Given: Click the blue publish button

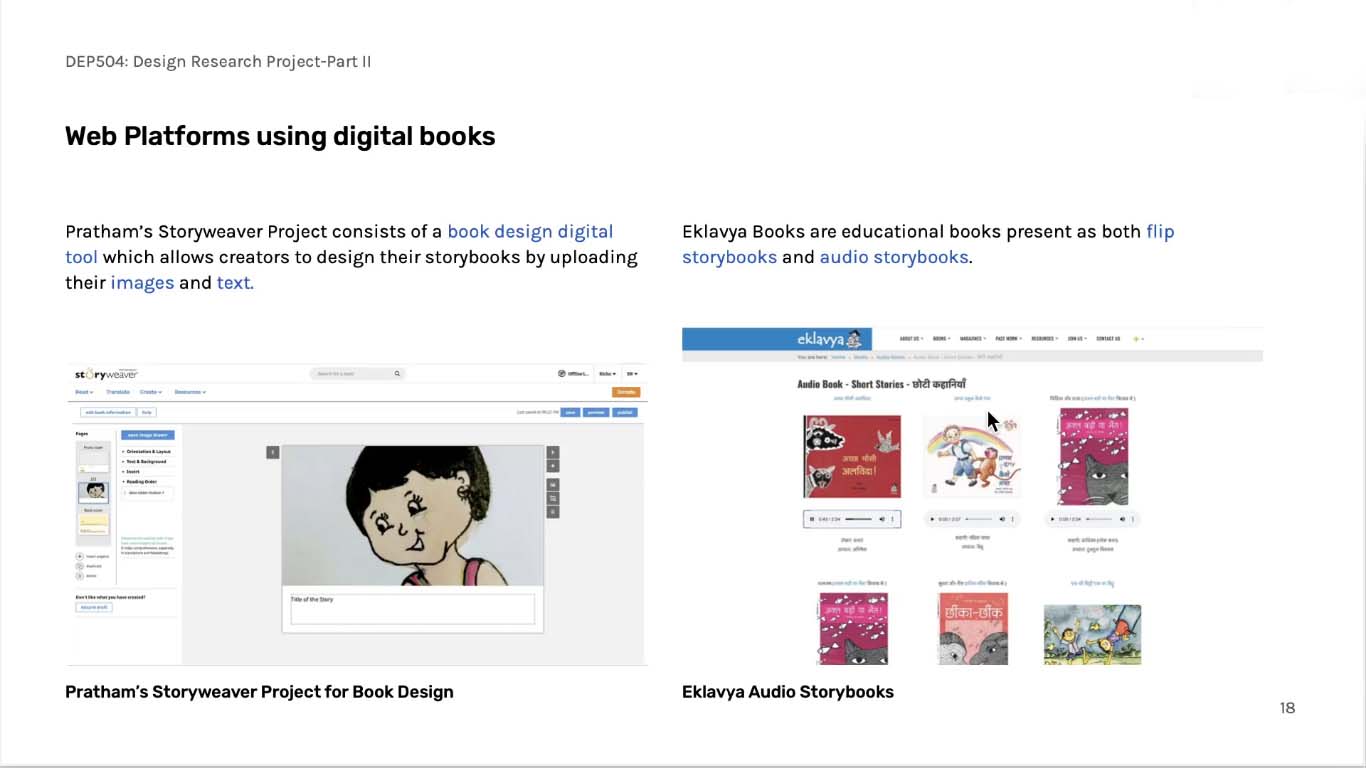Looking at the screenshot, I should point(625,412).
